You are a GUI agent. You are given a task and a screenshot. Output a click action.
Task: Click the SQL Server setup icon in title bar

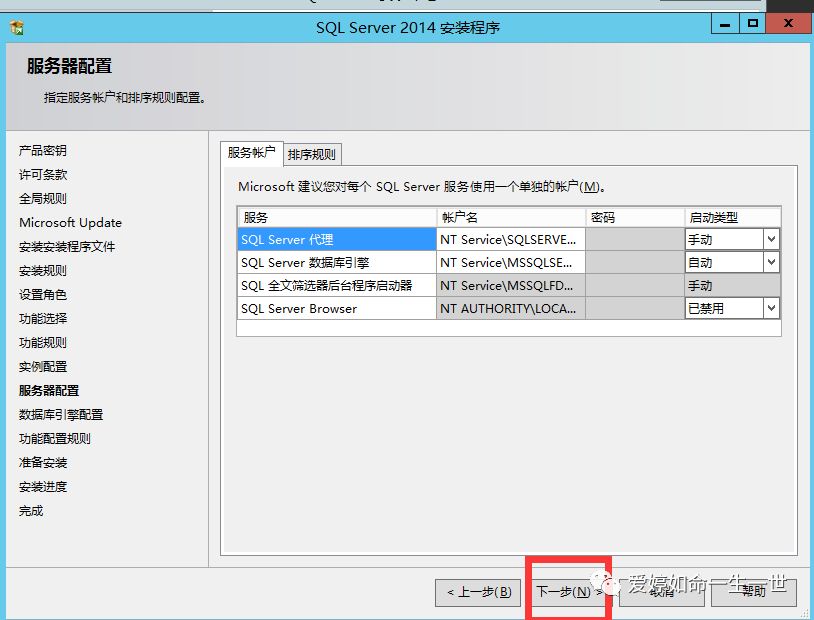click(17, 28)
